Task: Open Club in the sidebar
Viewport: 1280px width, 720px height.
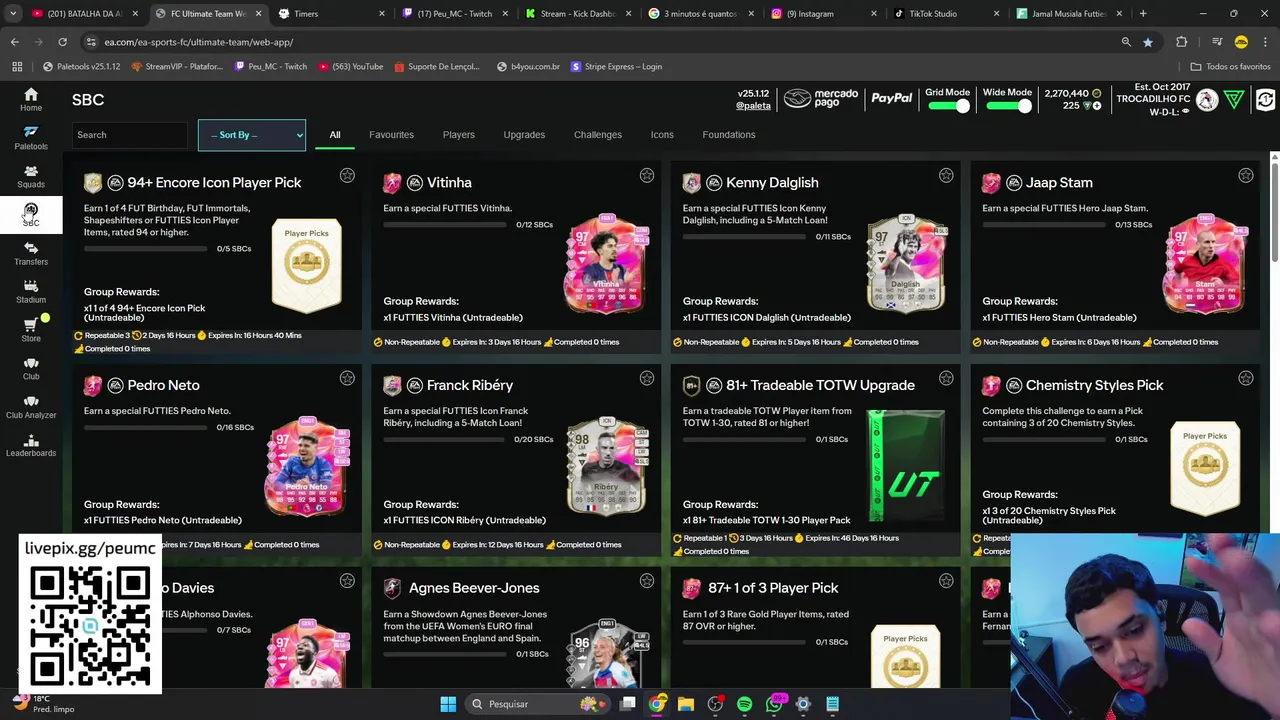Action: click(31, 369)
